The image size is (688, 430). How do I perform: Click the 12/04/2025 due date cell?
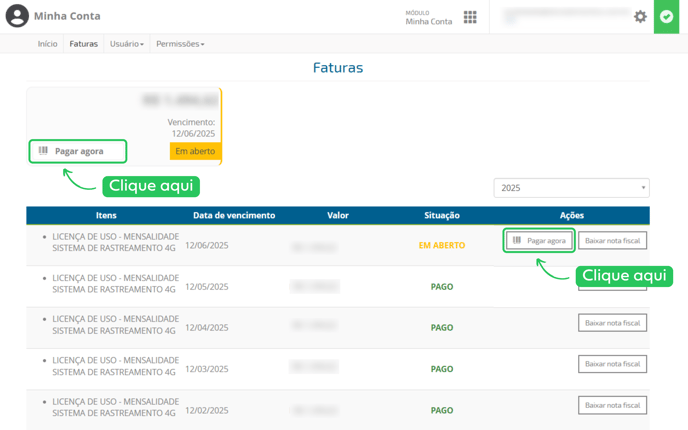pos(207,327)
